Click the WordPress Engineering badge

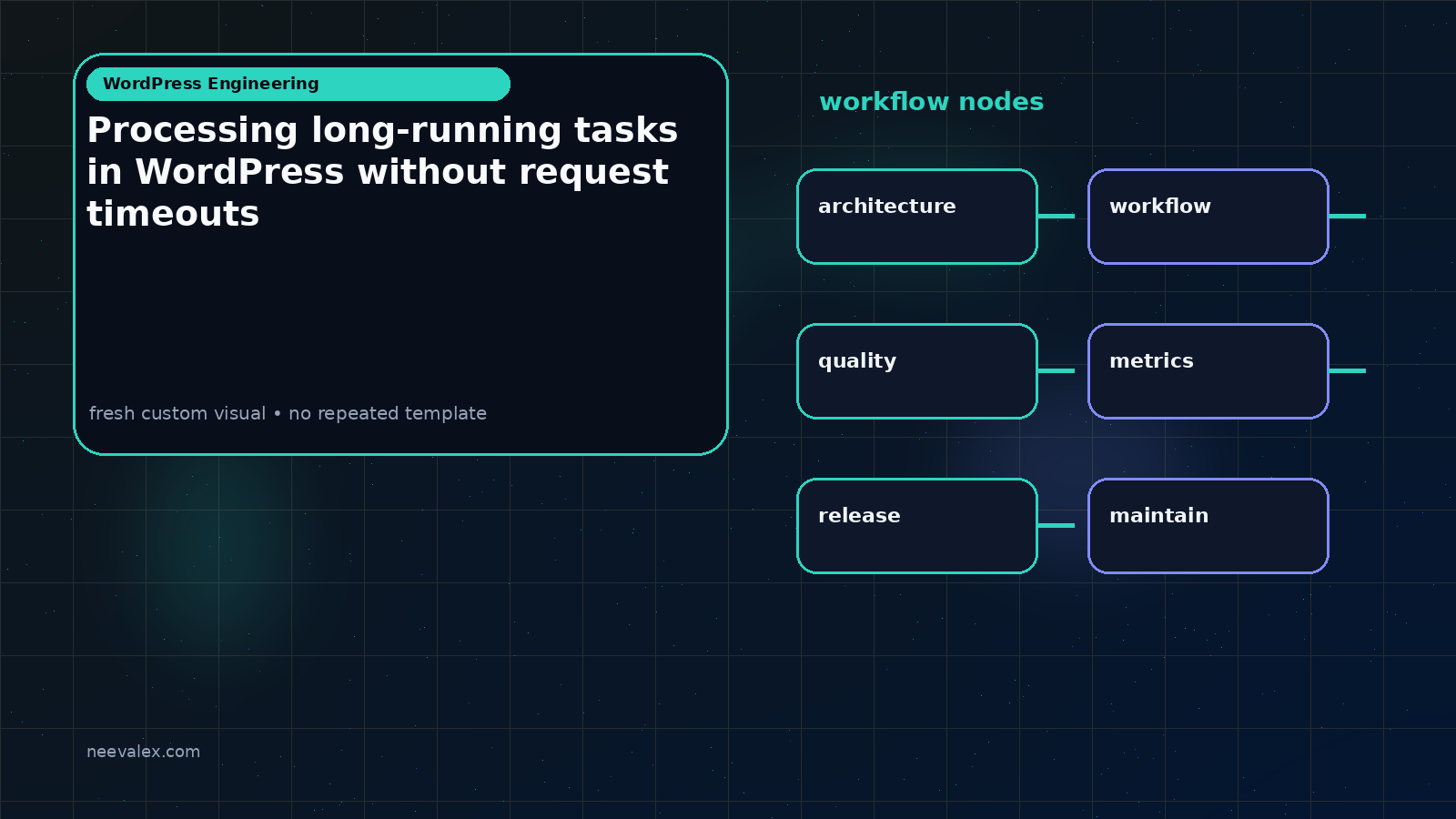point(298,84)
